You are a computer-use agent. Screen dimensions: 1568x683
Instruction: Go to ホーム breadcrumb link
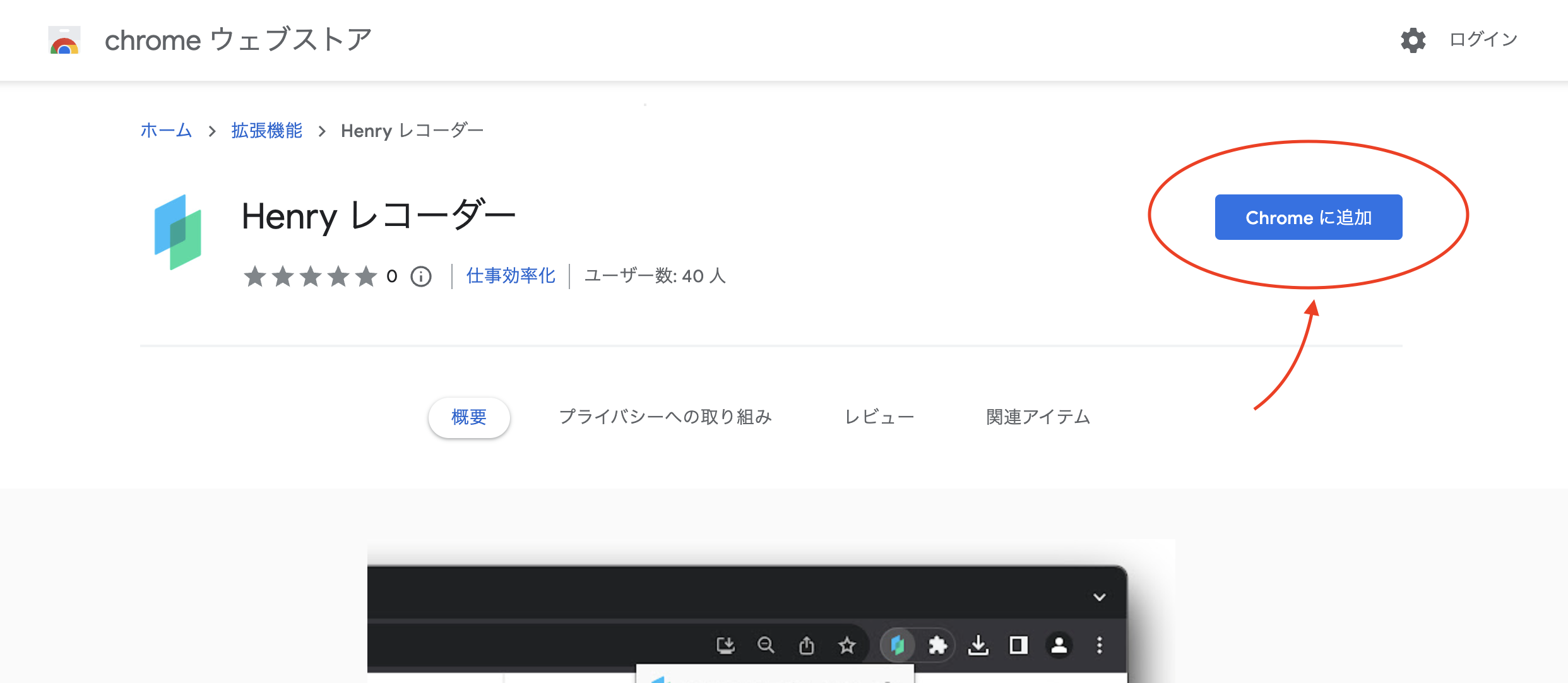[166, 131]
